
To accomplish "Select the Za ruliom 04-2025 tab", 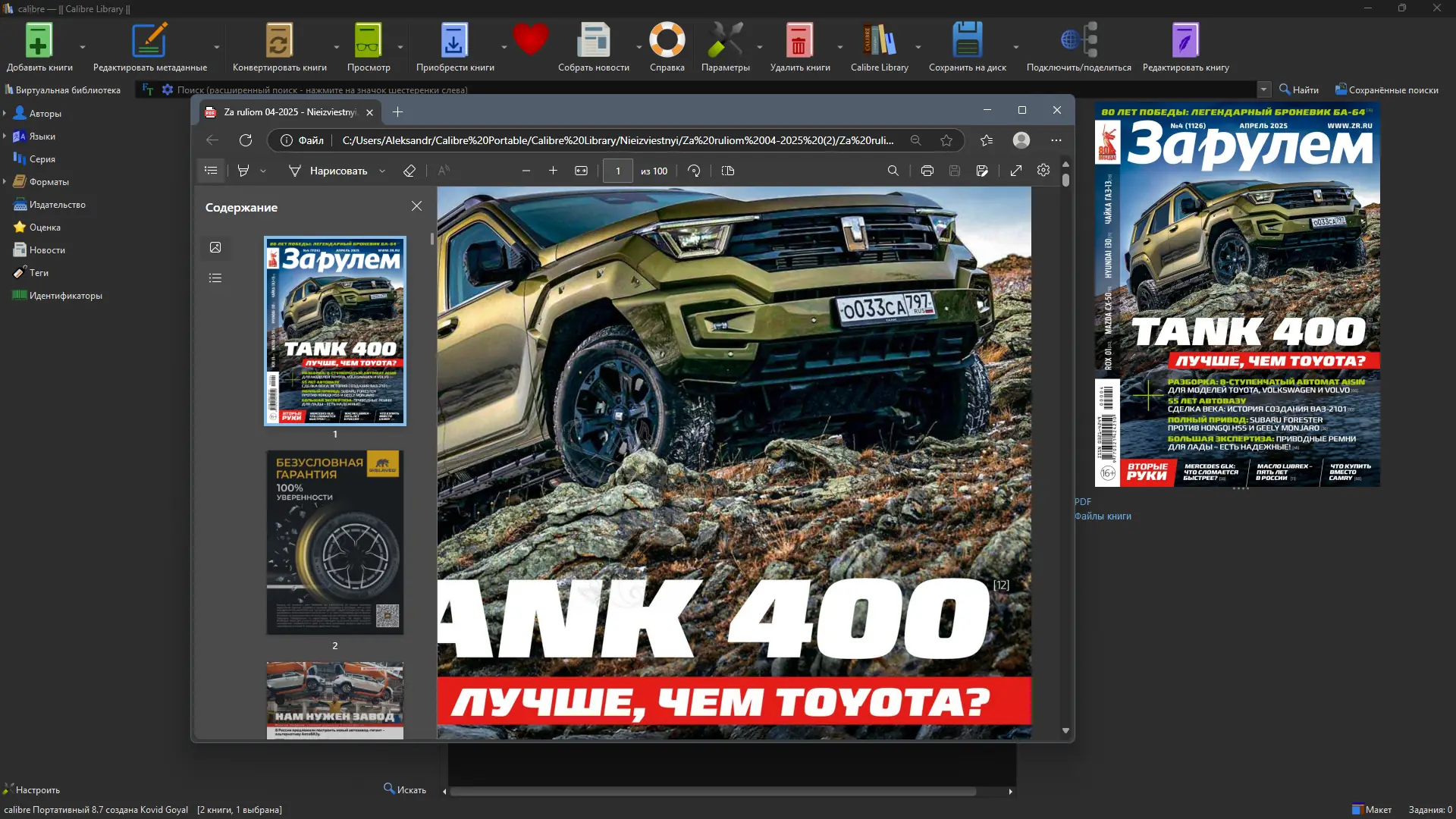I will 288,111.
